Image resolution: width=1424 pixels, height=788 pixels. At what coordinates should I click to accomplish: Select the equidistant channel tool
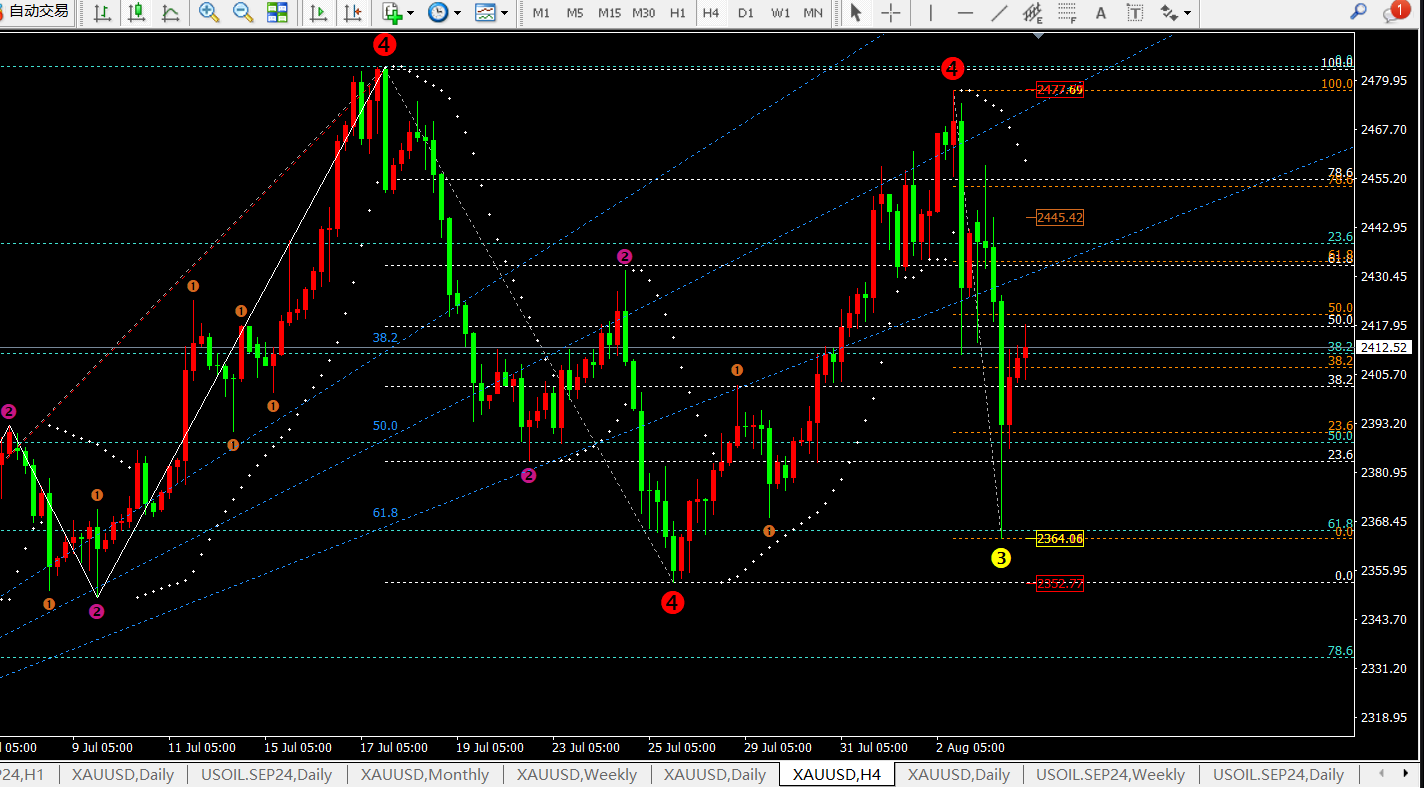[1033, 12]
